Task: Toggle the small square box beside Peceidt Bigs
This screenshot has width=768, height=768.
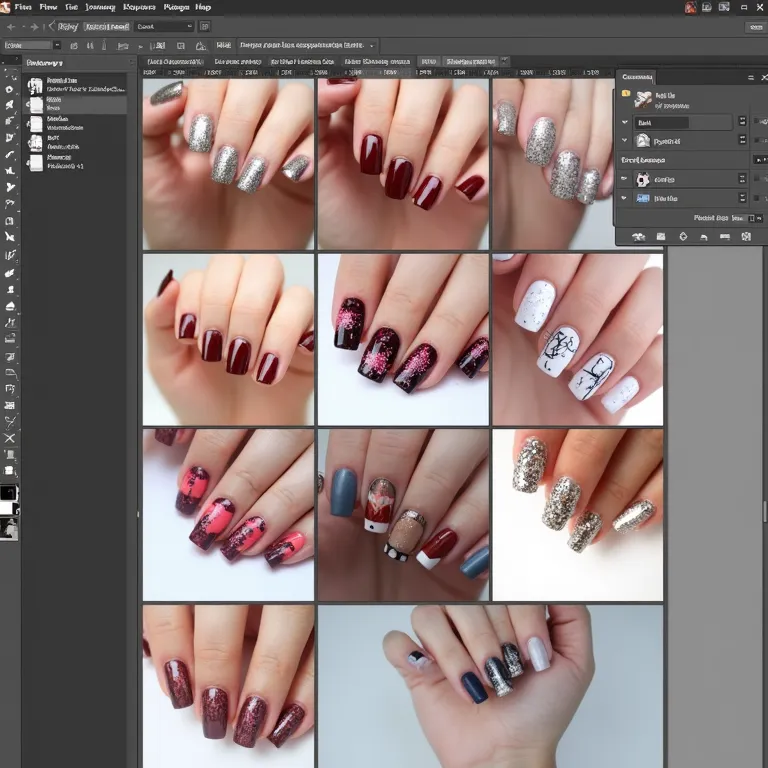Action: coord(751,218)
